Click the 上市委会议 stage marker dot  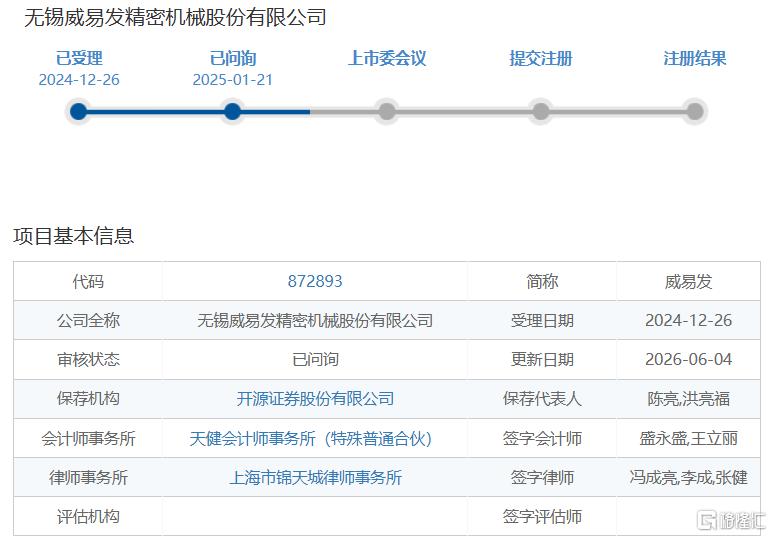click(386, 112)
